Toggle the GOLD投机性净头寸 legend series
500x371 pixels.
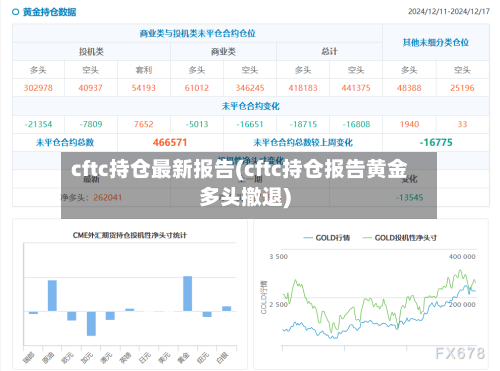click(399, 238)
